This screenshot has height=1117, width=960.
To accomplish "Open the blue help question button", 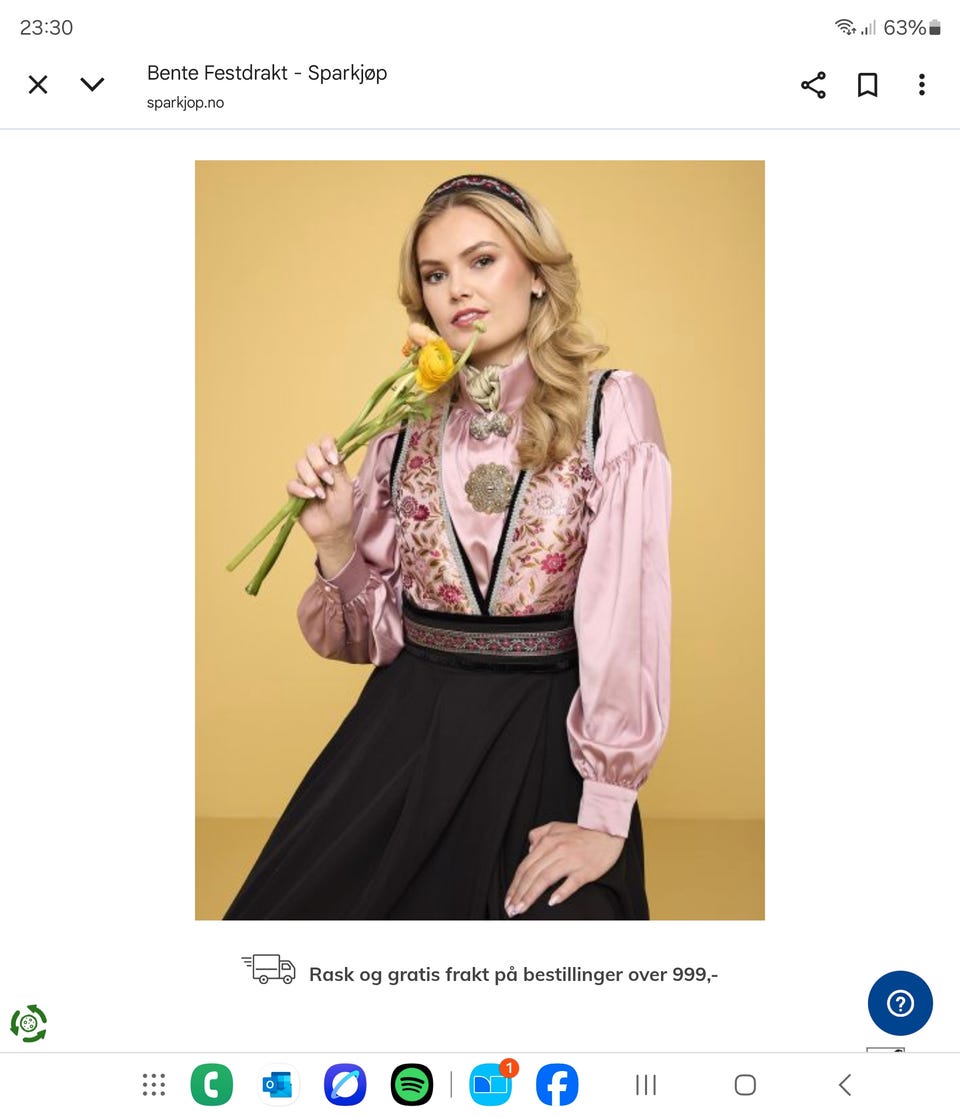I will coord(900,1003).
